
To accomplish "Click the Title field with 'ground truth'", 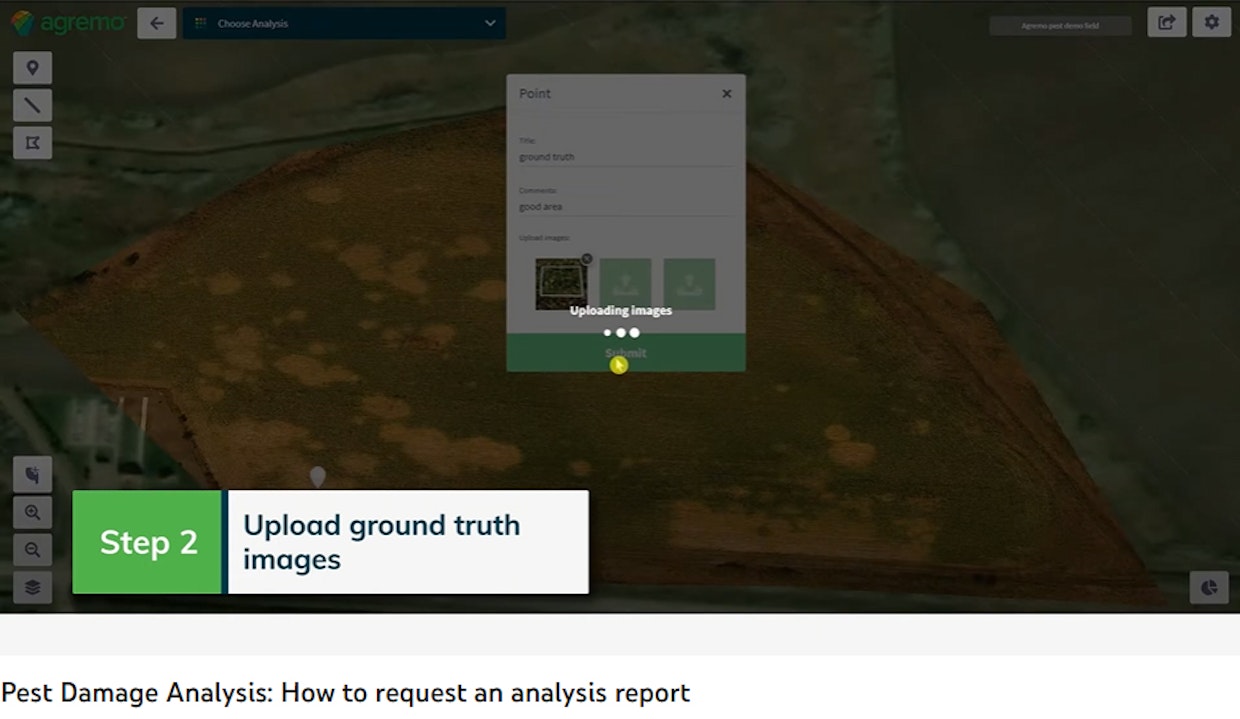I will pyautogui.click(x=625, y=157).
